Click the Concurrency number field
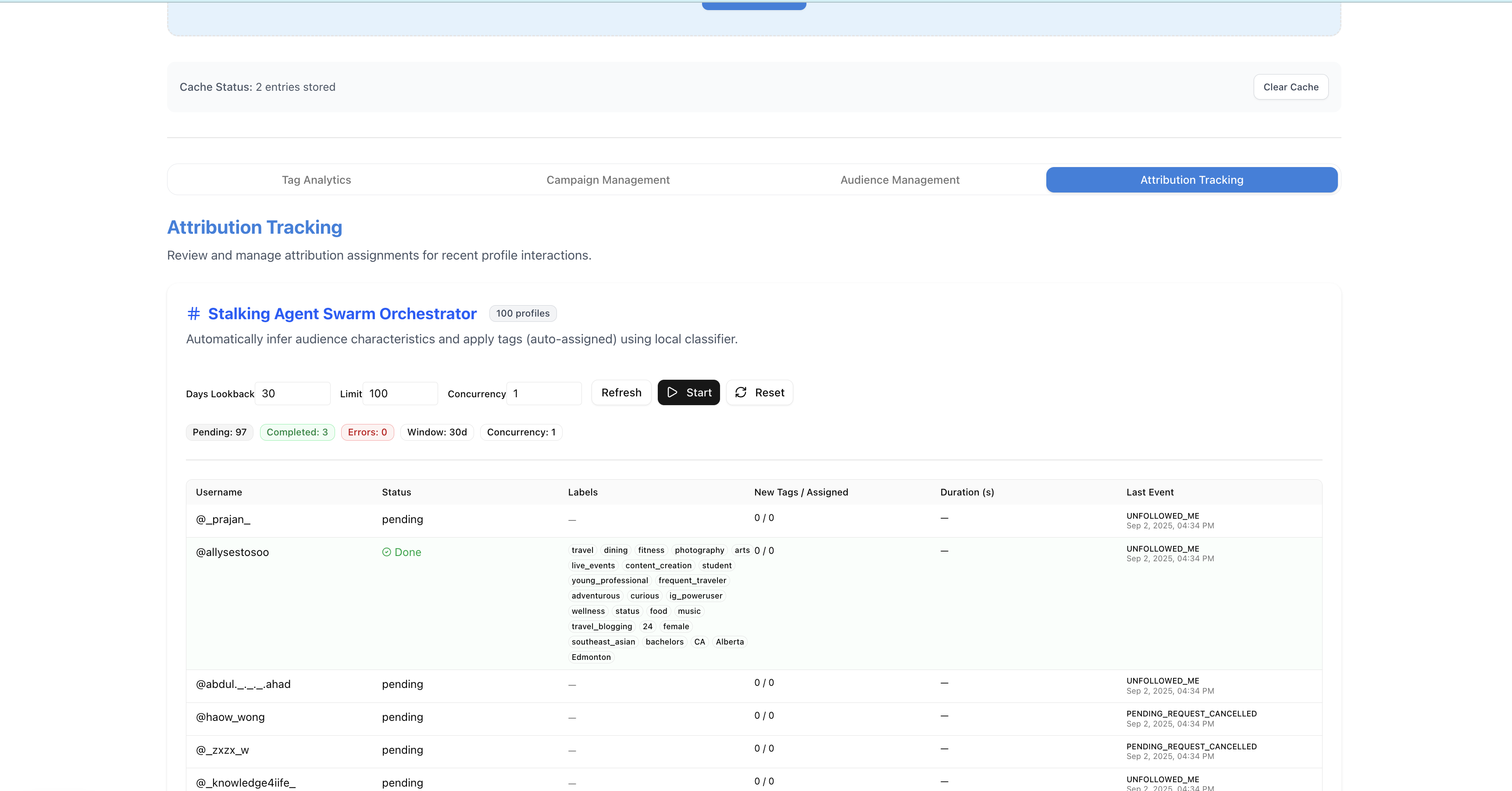The image size is (1512, 791). click(x=543, y=394)
